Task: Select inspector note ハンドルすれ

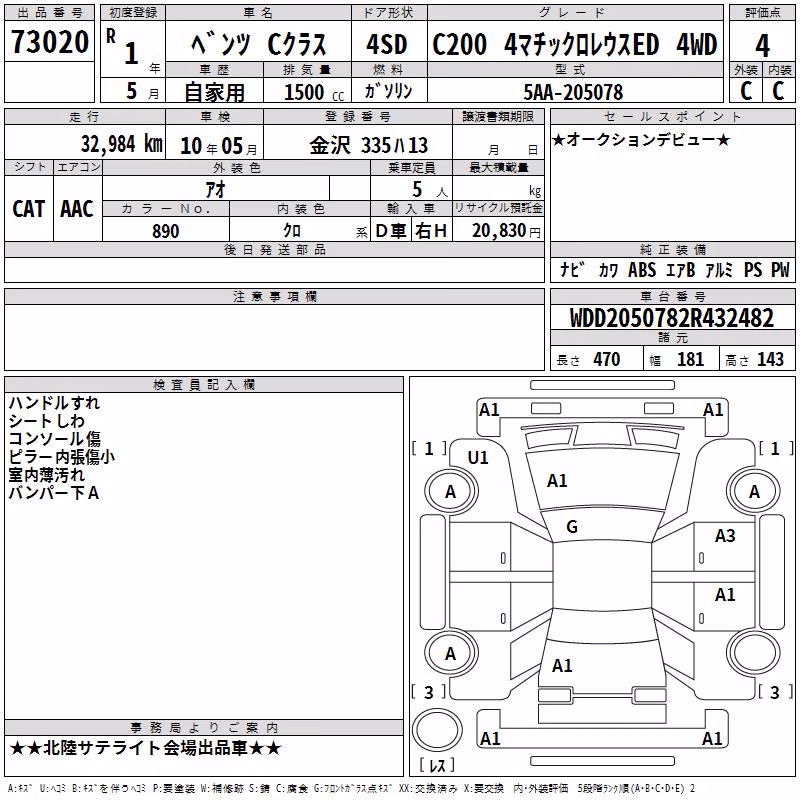Action: coord(54,403)
